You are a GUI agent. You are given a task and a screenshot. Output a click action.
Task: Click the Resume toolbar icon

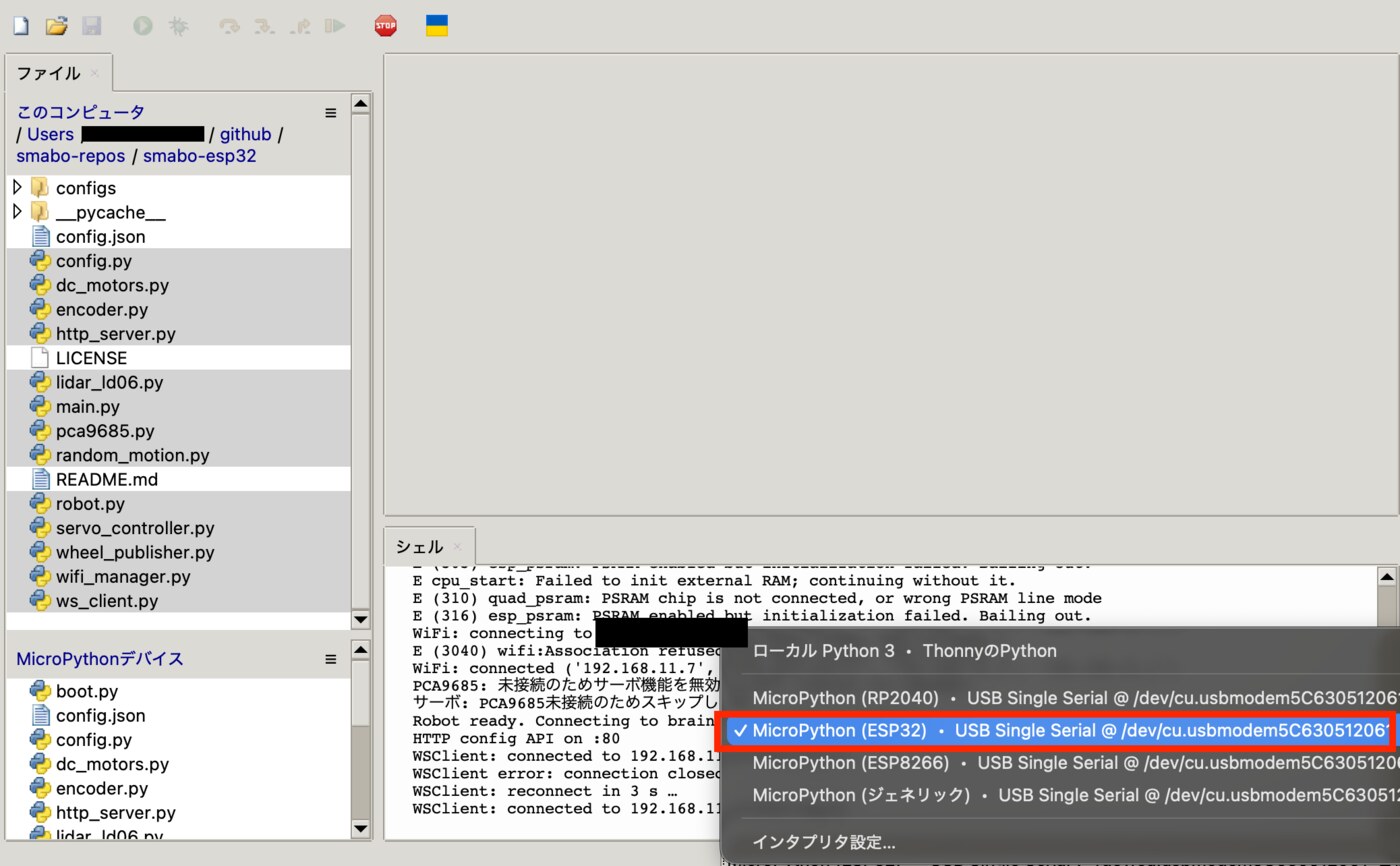[335, 26]
